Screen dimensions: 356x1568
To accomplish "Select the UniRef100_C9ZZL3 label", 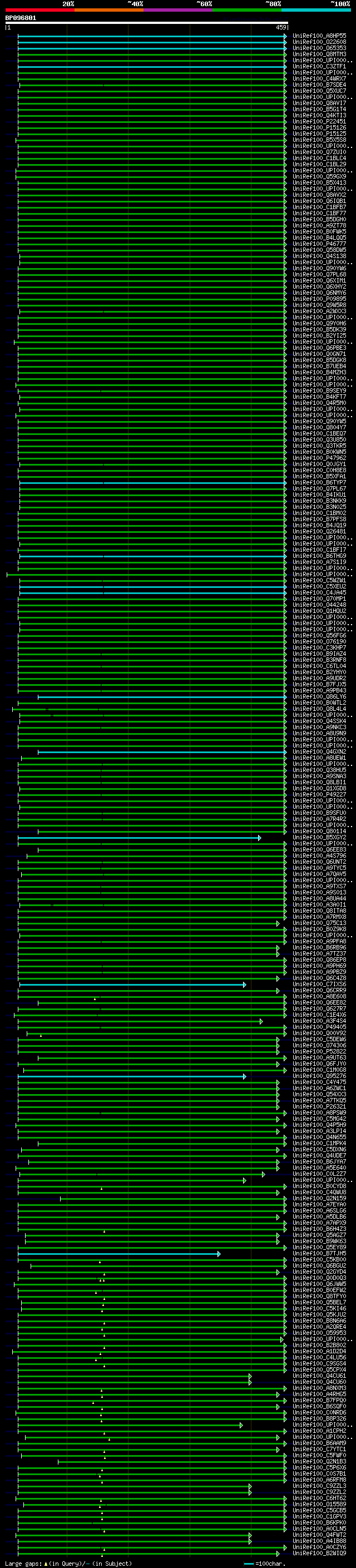I will click(319, 1486).
